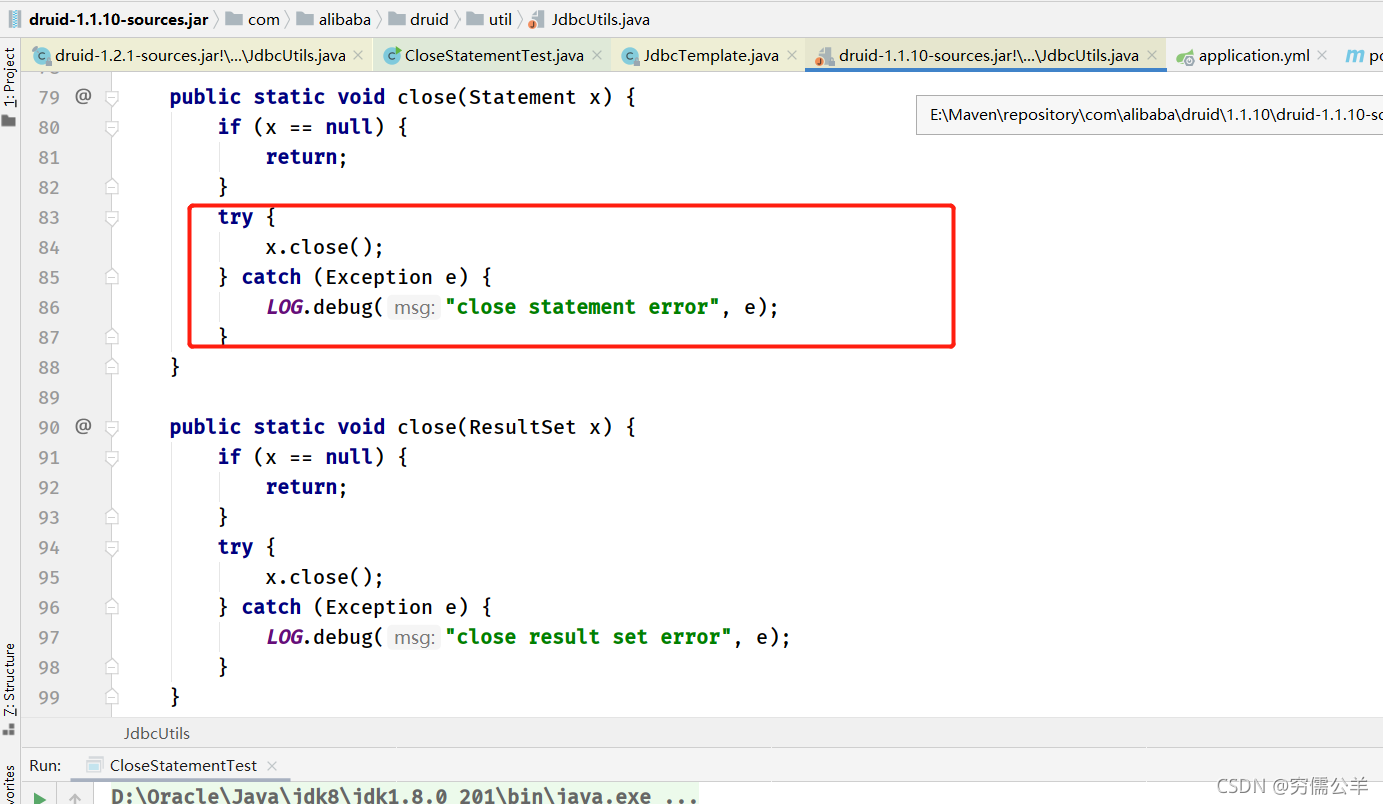Click the Statement parameter type on line 79
This screenshot has height=804, width=1383.
click(x=523, y=97)
